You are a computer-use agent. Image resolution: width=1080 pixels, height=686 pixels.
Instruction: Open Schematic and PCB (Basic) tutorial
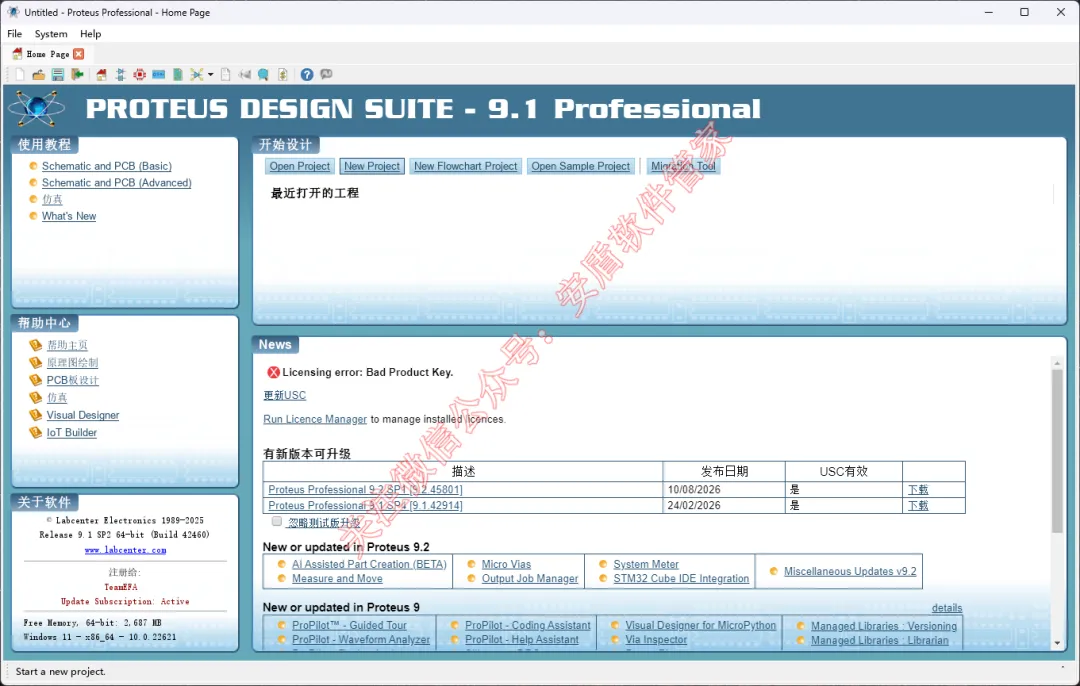click(x=107, y=166)
